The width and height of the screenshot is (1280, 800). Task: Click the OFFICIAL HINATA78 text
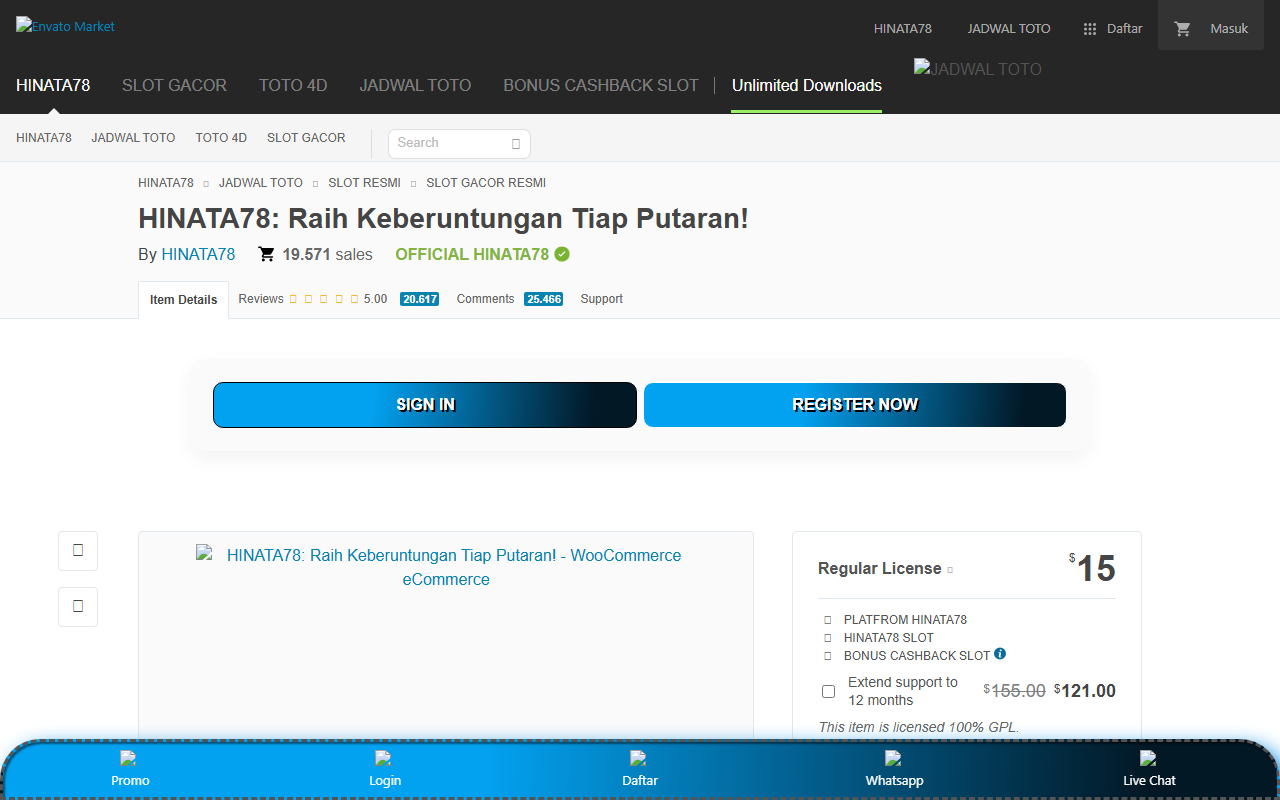point(472,254)
